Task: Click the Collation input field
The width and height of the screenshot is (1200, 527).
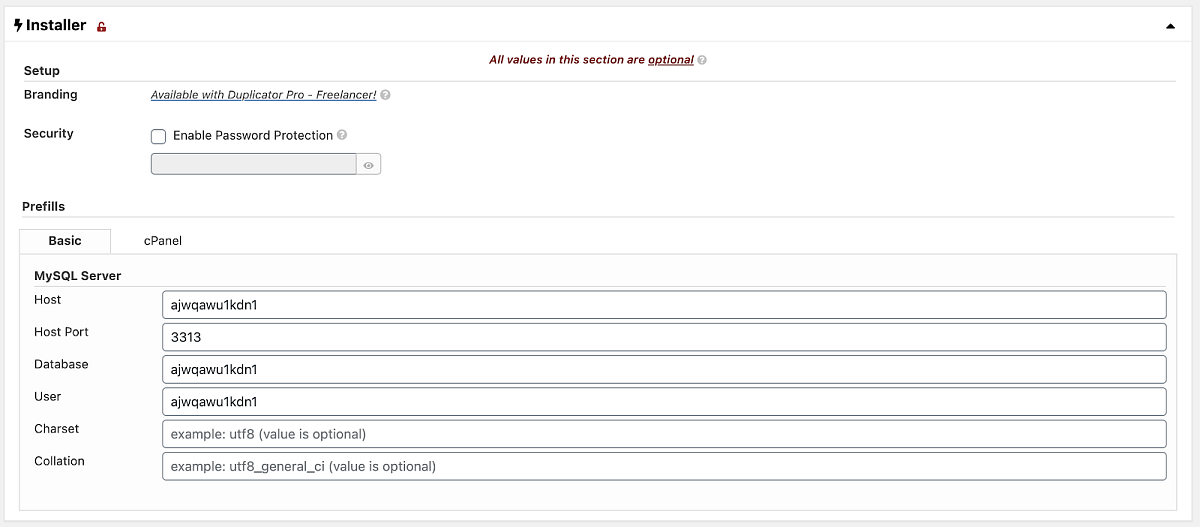Action: coord(664,466)
